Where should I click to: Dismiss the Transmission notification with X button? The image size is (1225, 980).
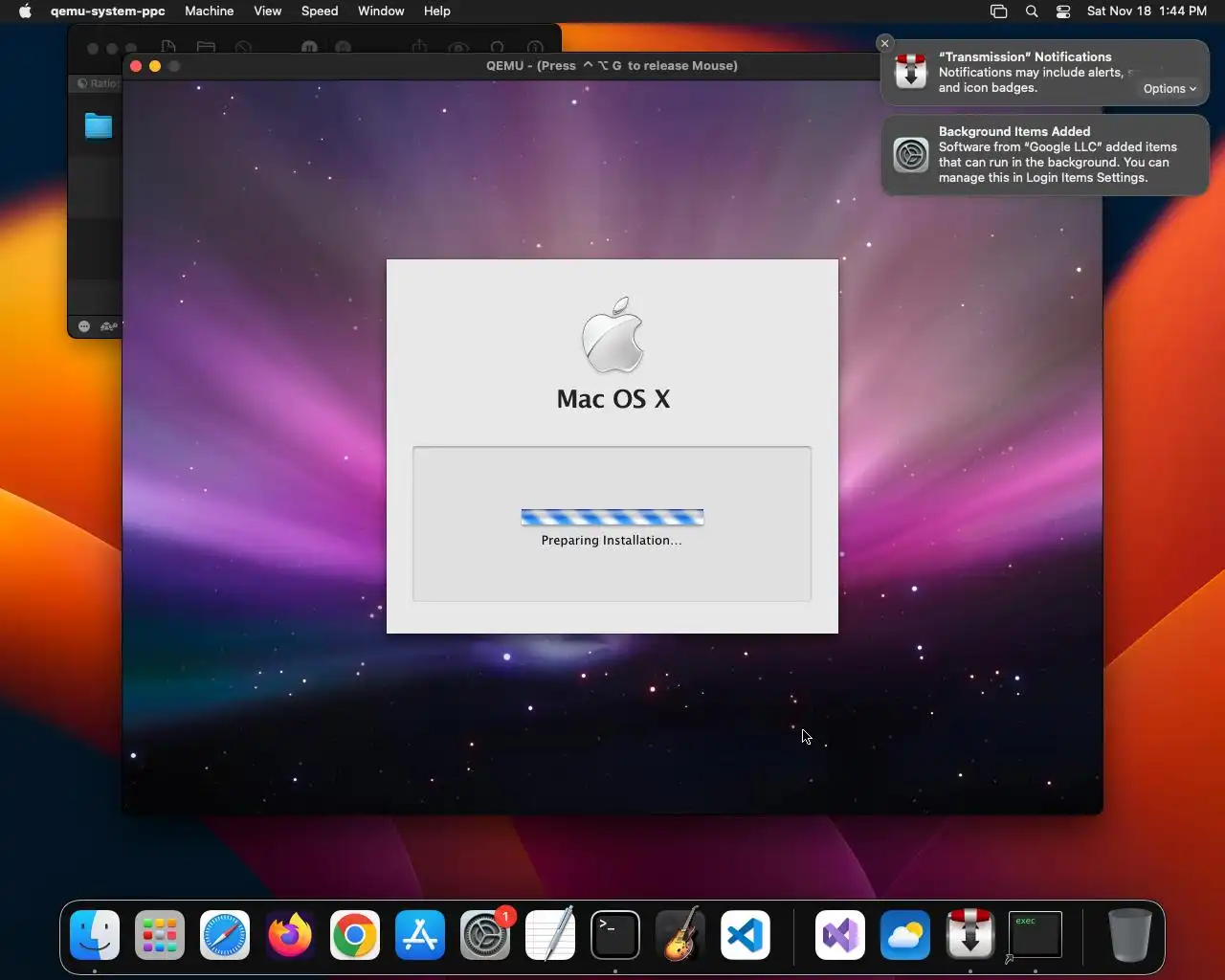click(885, 43)
